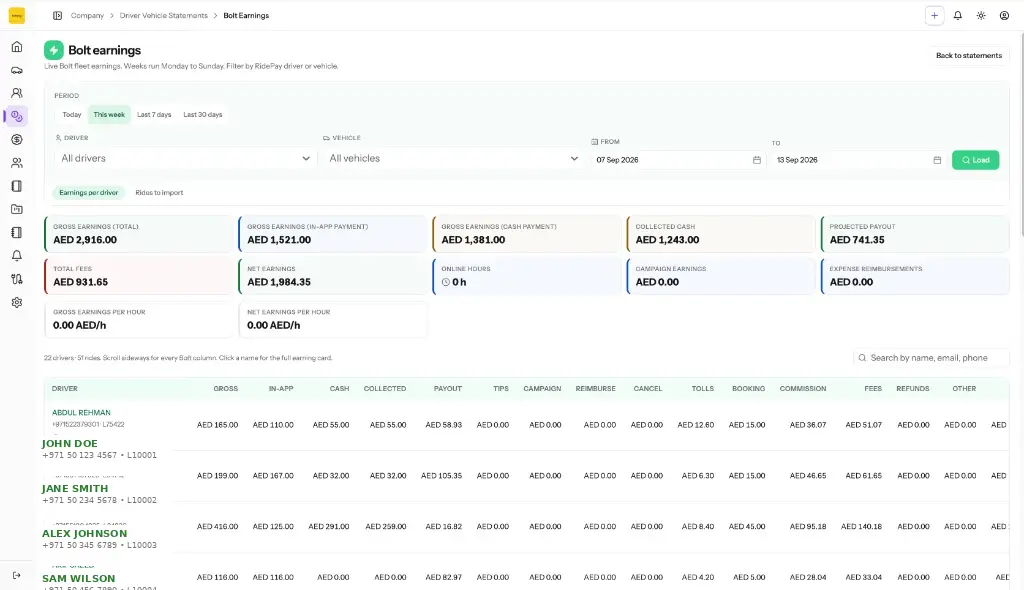This screenshot has height=590, width=1024.
Task: Click the clock icon in Online Hours card
Action: pos(445,282)
